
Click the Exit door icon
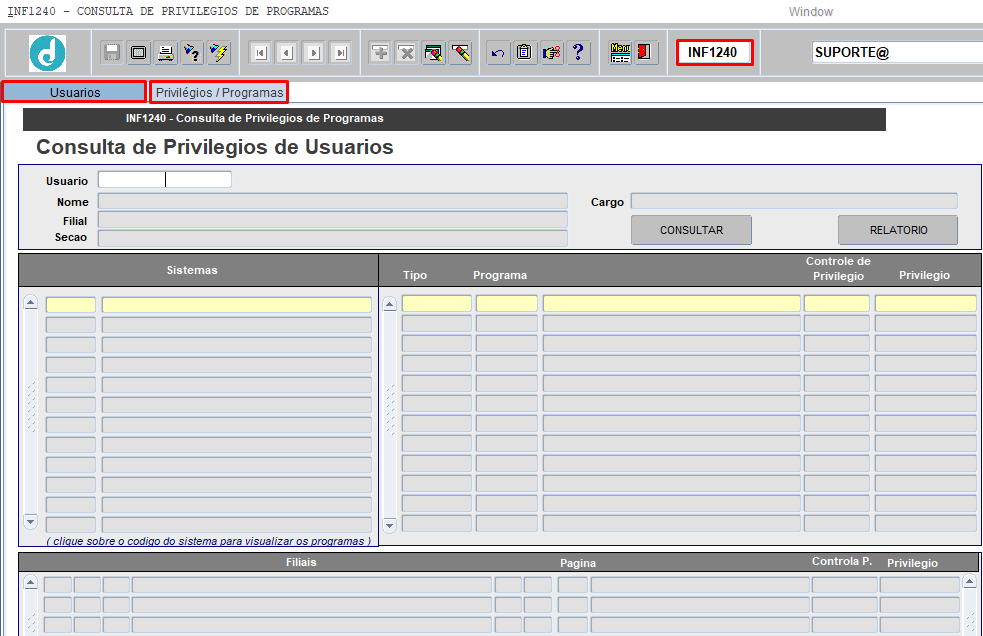click(644, 53)
